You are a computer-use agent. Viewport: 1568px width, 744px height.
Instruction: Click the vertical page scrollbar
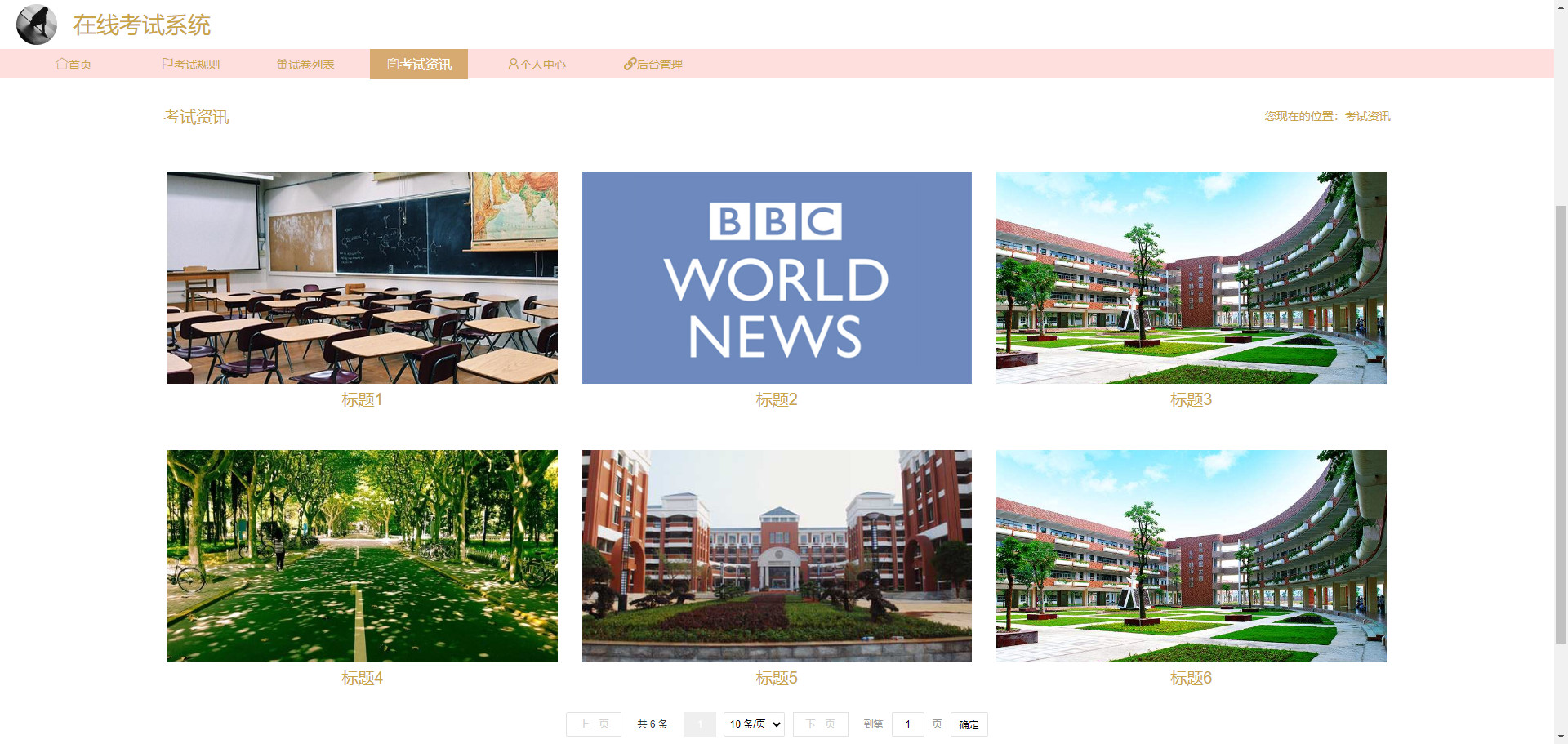[1561, 425]
